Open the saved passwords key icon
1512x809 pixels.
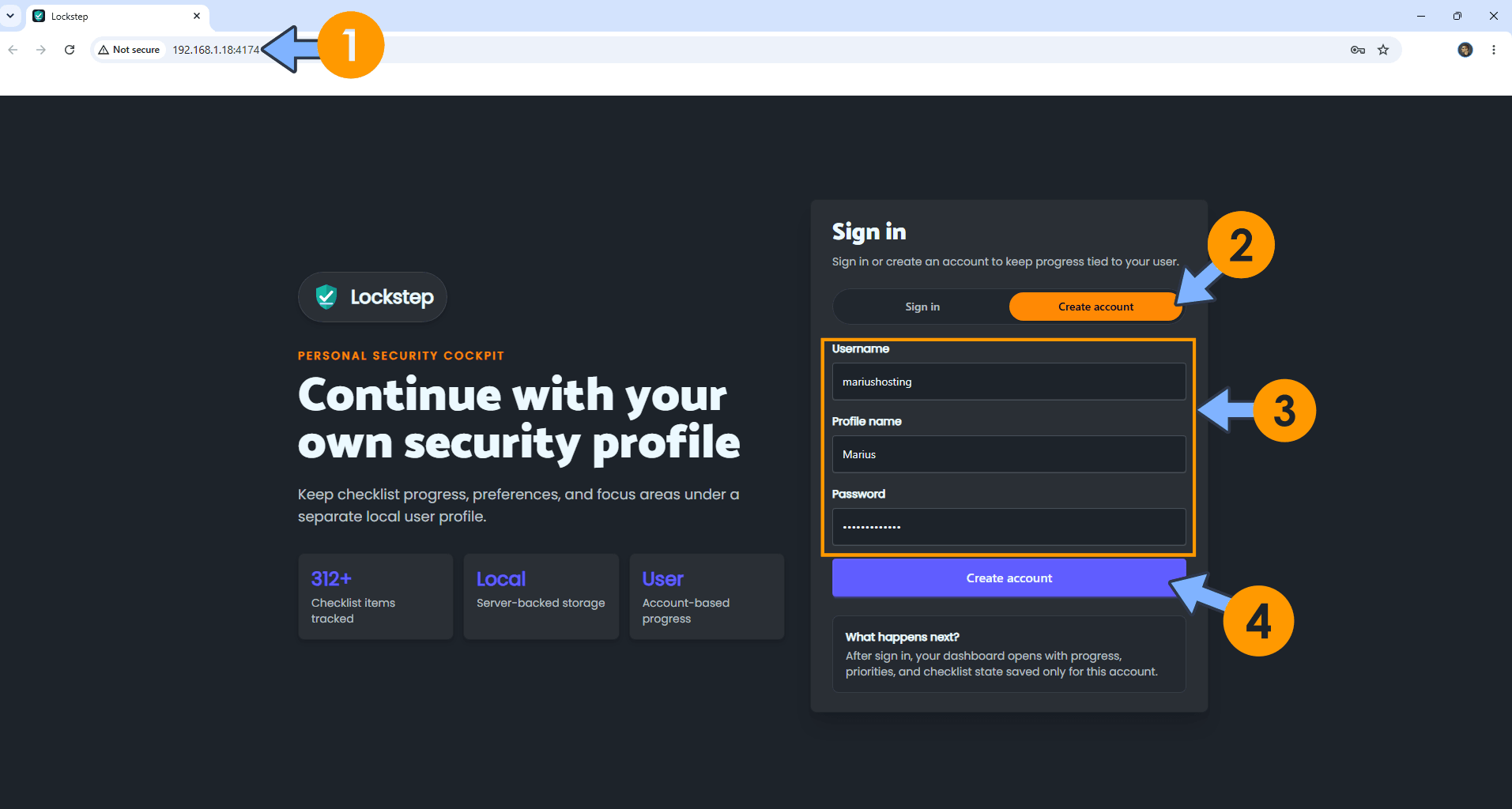pyautogui.click(x=1358, y=50)
